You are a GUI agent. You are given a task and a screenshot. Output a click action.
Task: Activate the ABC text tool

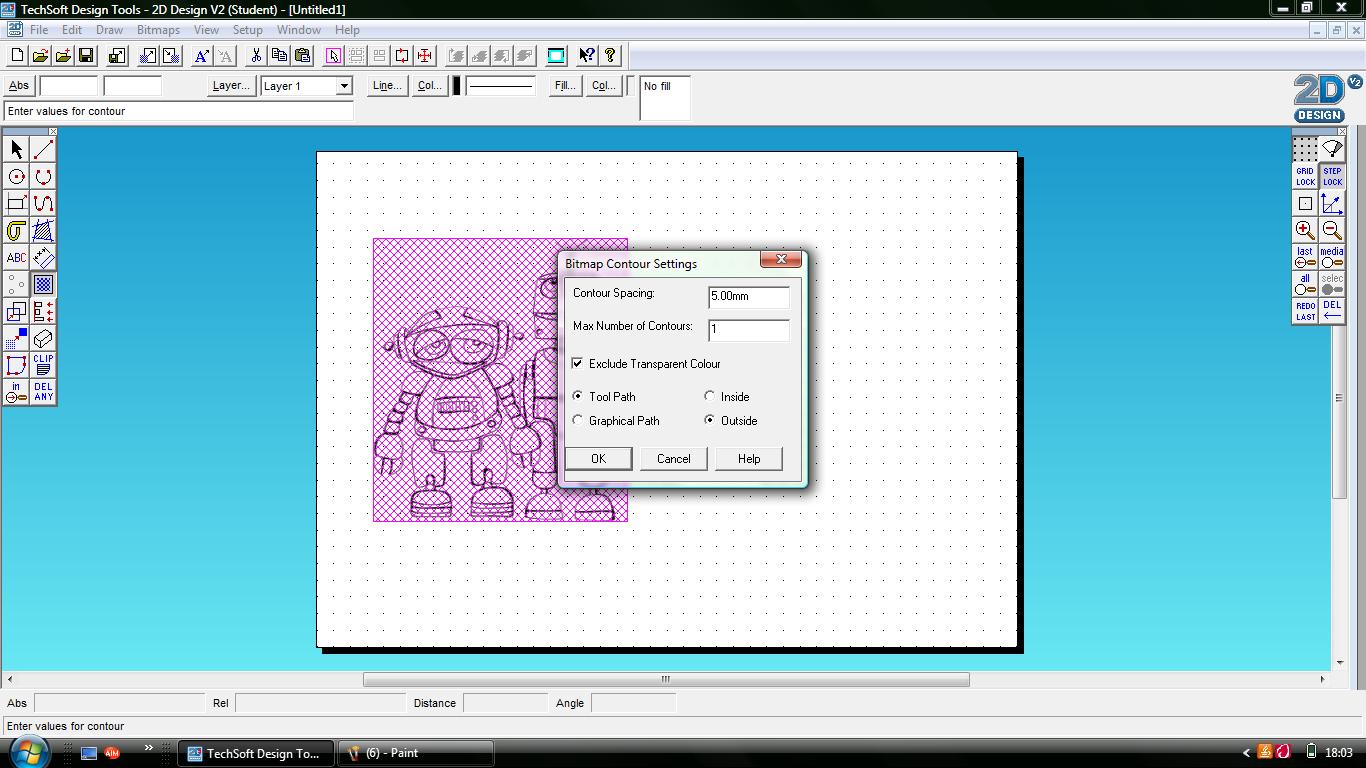tap(14, 257)
